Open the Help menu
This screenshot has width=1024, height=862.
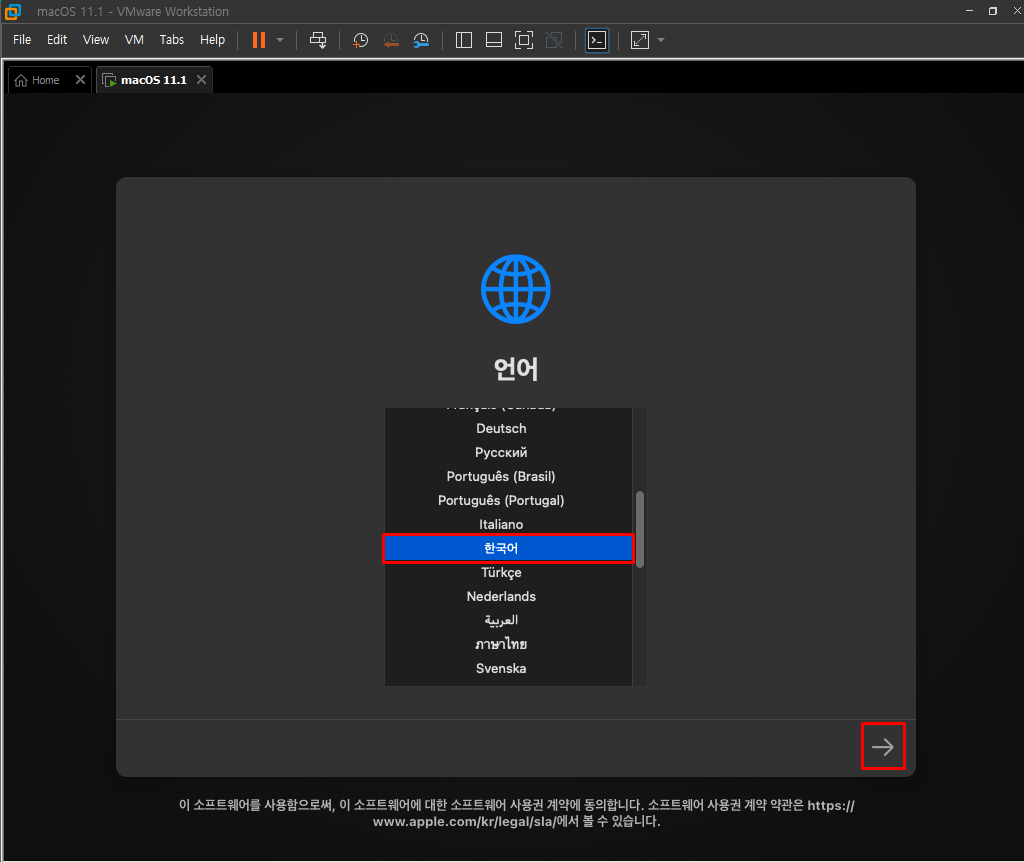point(212,40)
